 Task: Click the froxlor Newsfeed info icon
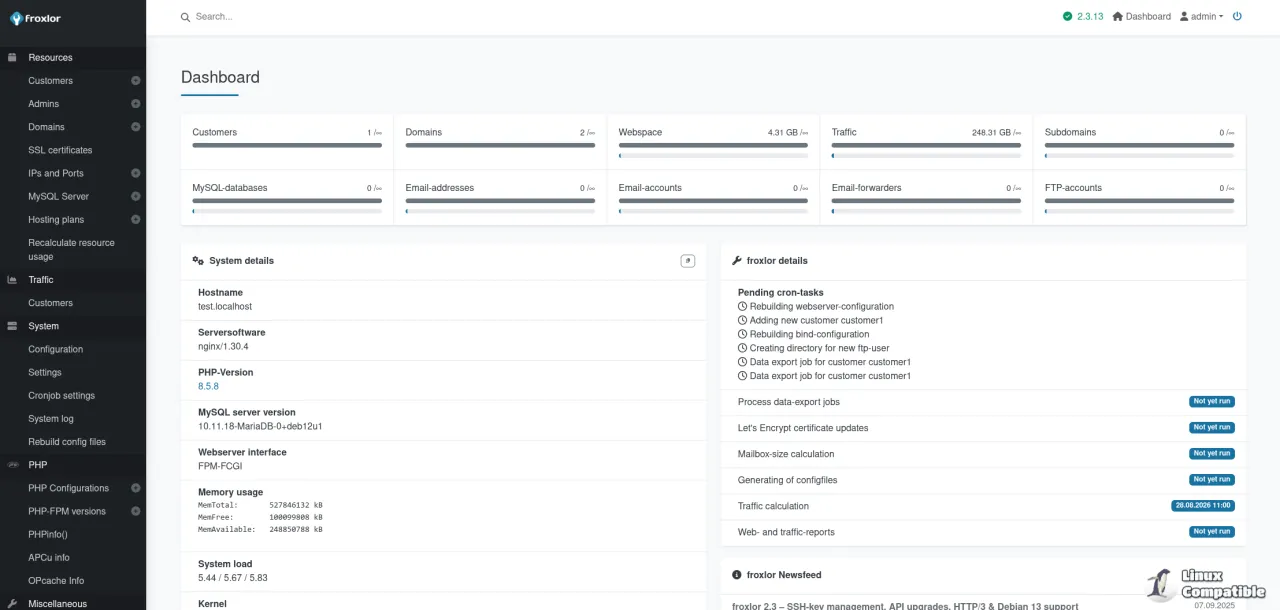tap(737, 575)
